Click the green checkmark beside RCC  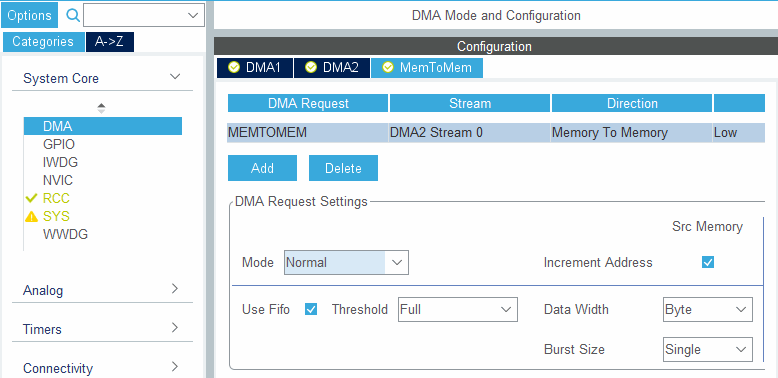tap(31, 198)
